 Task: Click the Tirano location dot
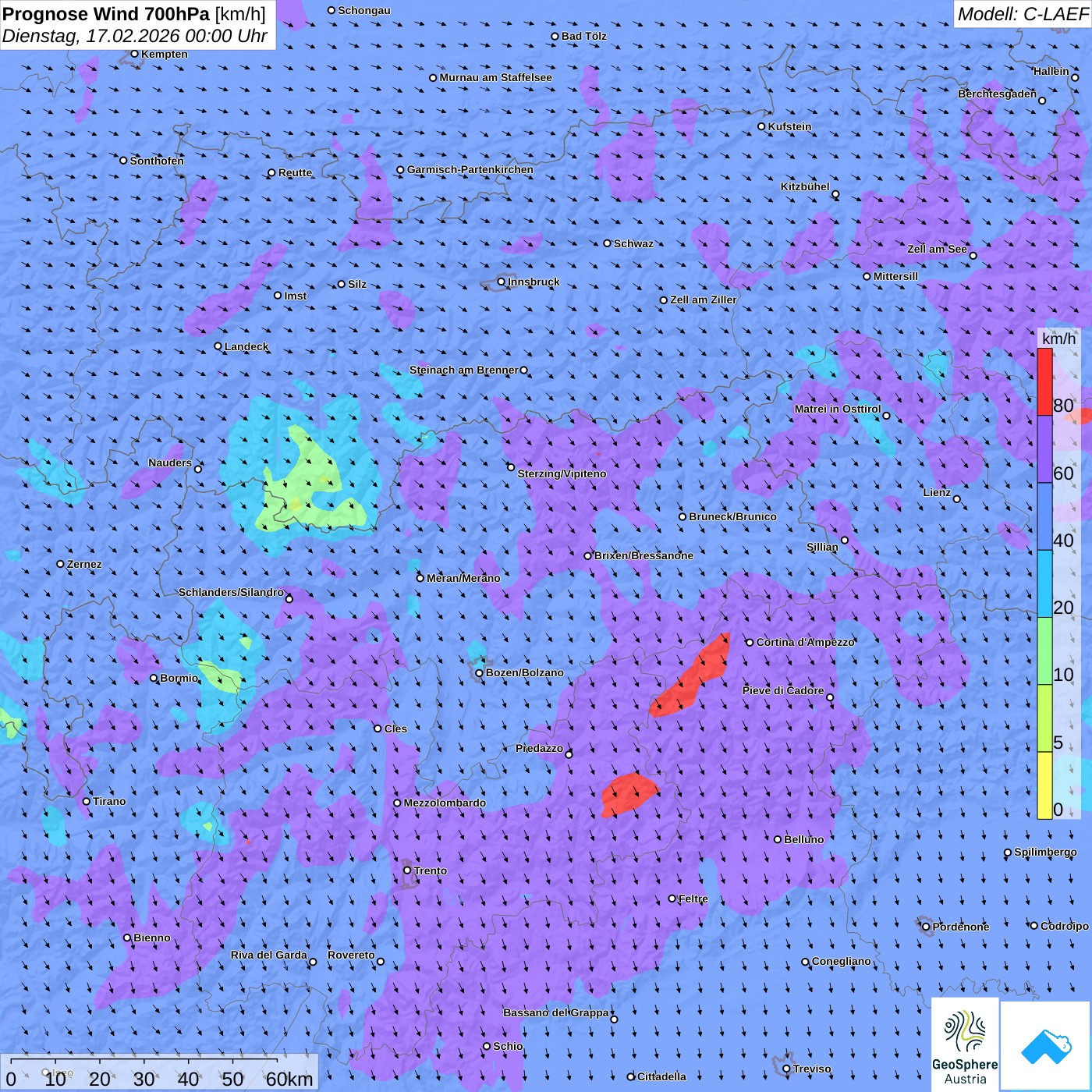click(87, 801)
